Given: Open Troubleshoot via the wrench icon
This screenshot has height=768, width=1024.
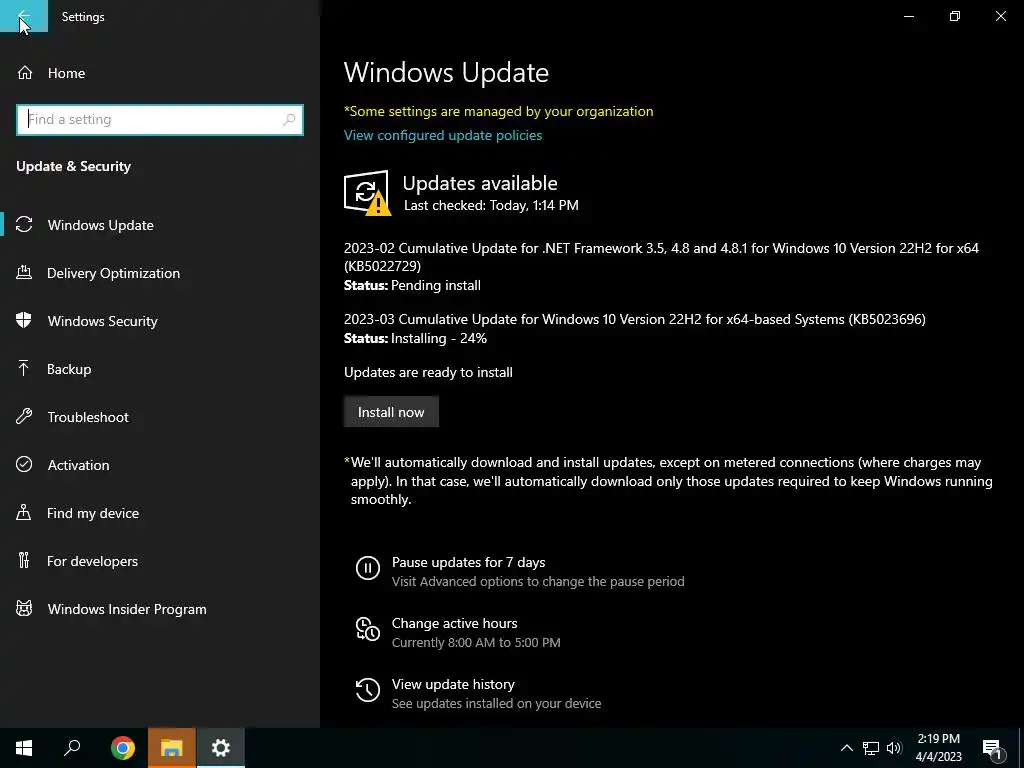Looking at the screenshot, I should click(24, 417).
